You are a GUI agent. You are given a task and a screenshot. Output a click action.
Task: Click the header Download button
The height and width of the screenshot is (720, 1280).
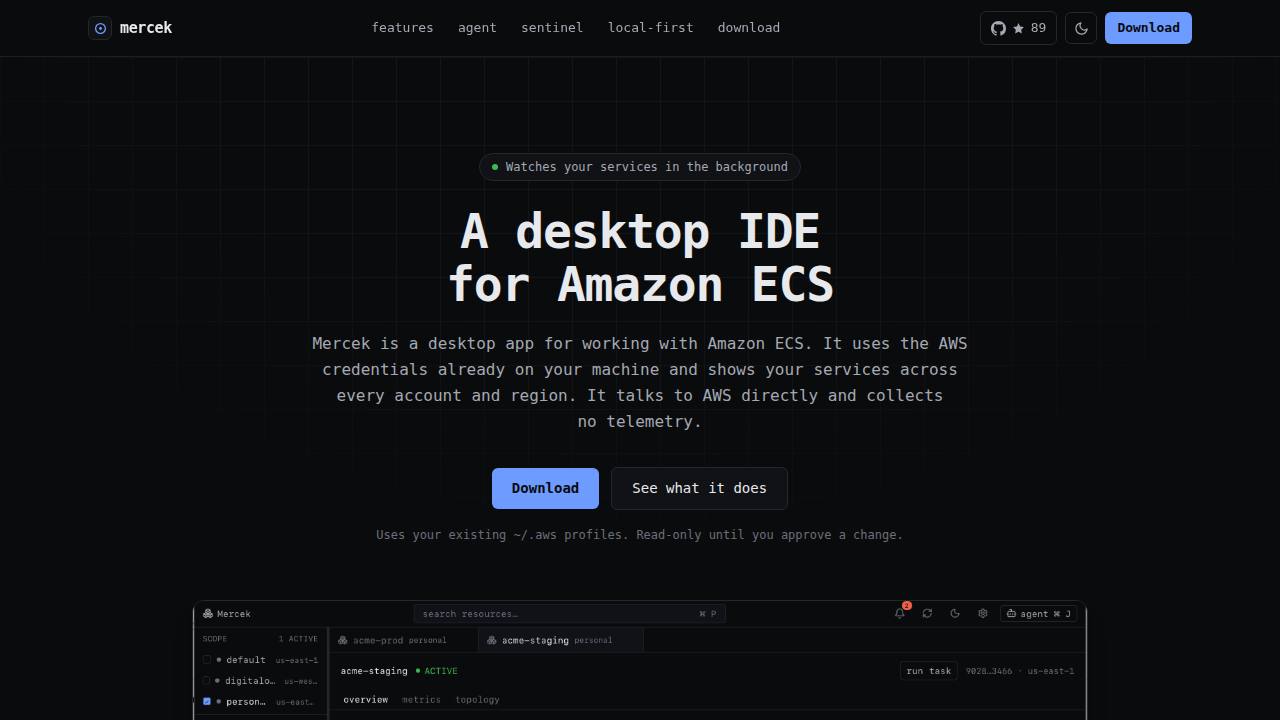[x=1148, y=28]
